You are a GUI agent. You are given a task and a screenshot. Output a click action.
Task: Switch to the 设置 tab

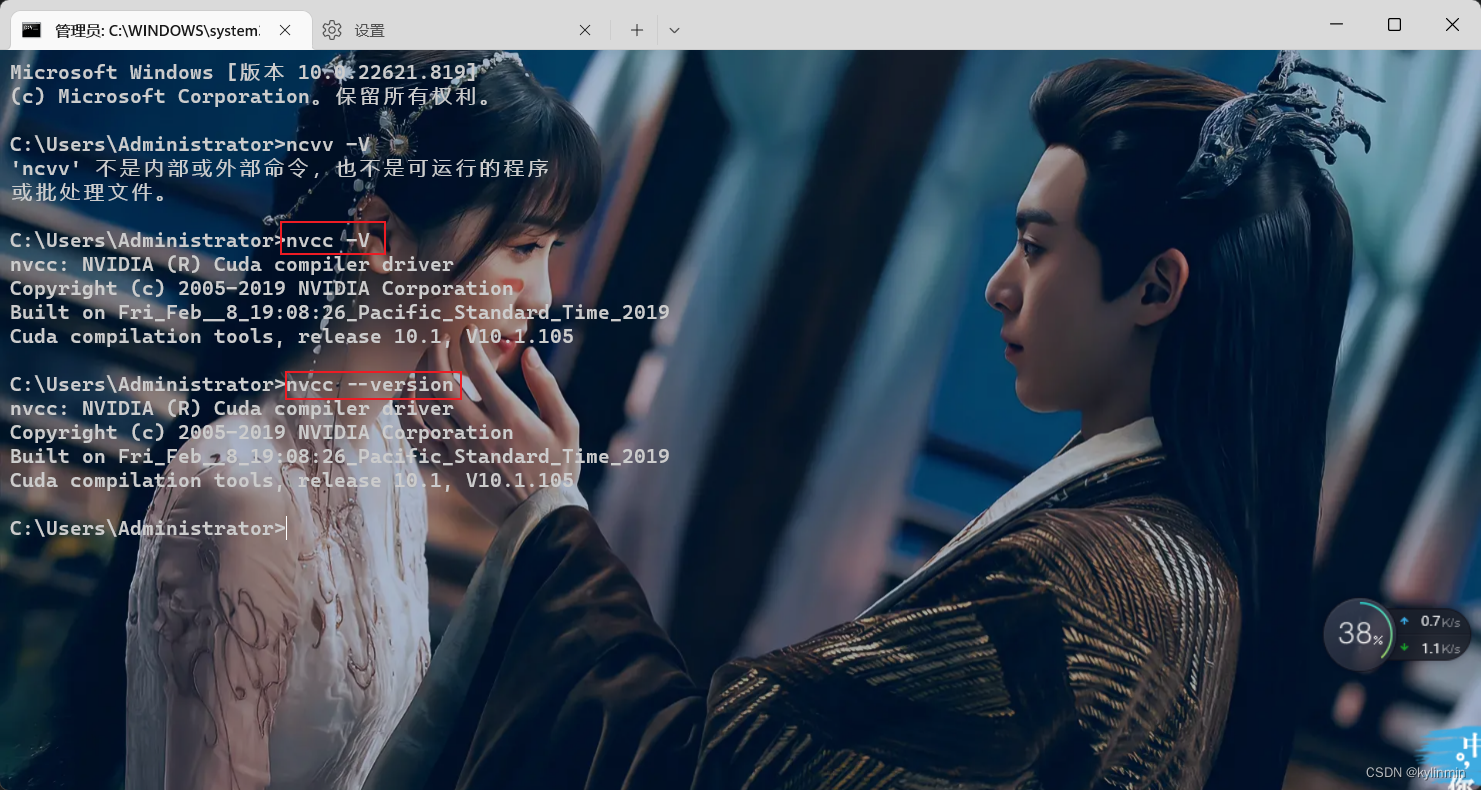[458, 30]
